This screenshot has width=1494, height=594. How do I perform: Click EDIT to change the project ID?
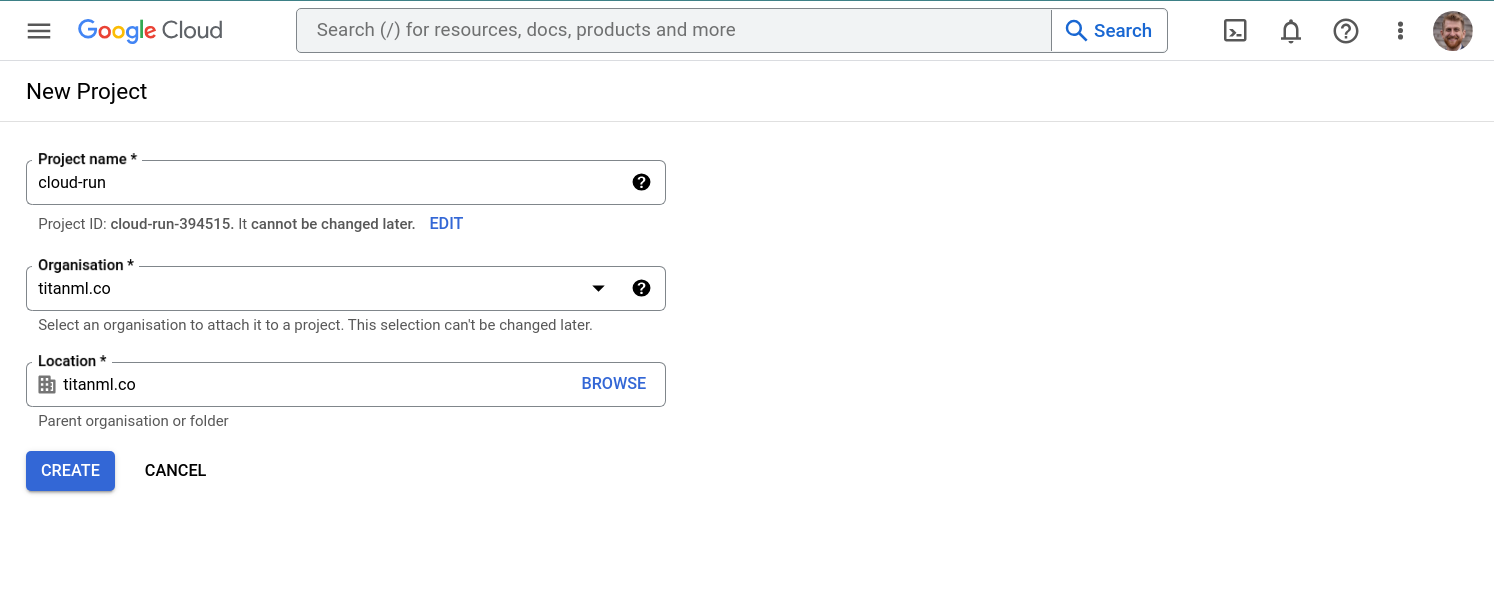(x=446, y=223)
